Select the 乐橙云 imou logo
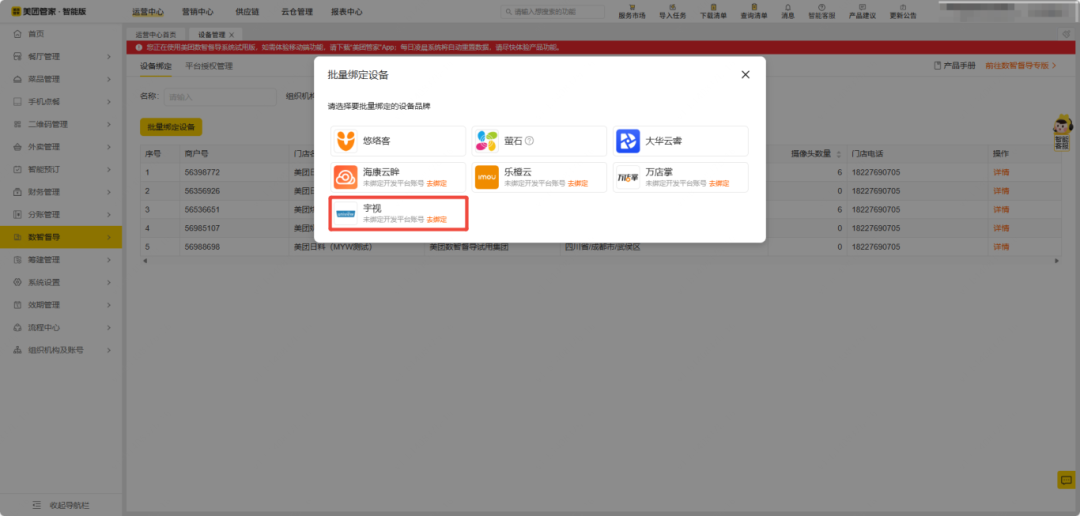Image resolution: width=1080 pixels, height=516 pixels. (487, 177)
